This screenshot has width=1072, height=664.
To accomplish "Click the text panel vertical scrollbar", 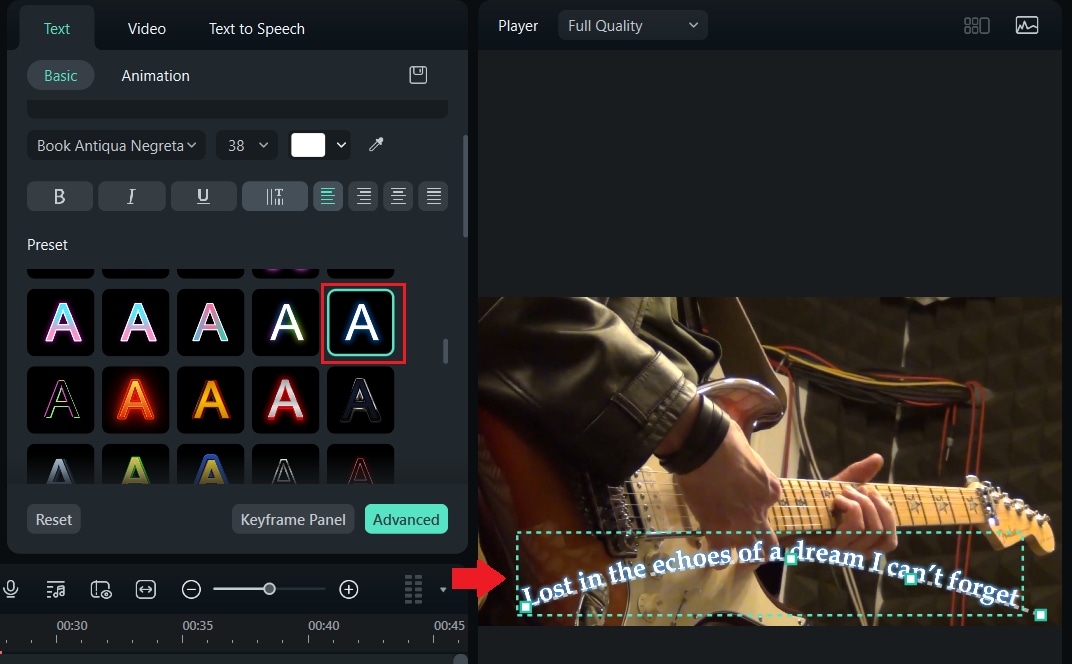I will pyautogui.click(x=465, y=186).
